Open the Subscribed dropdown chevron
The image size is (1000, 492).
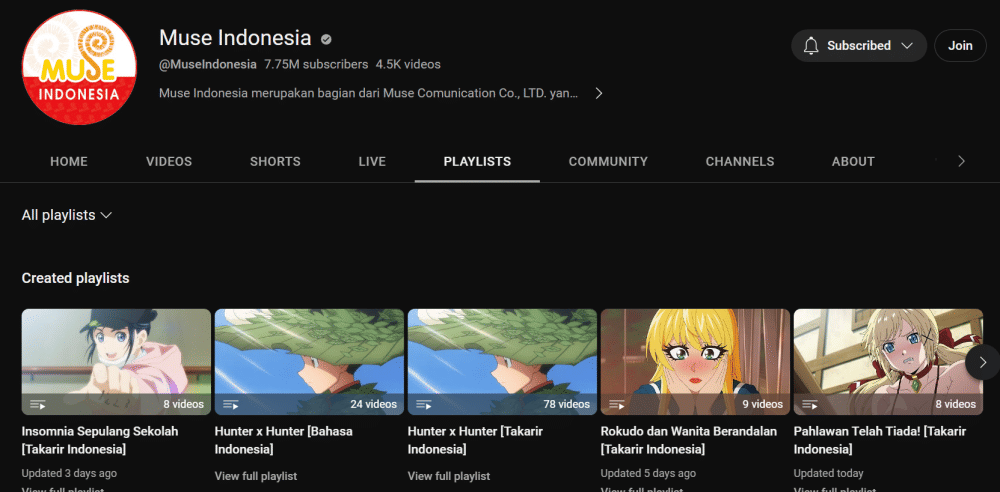click(x=907, y=46)
